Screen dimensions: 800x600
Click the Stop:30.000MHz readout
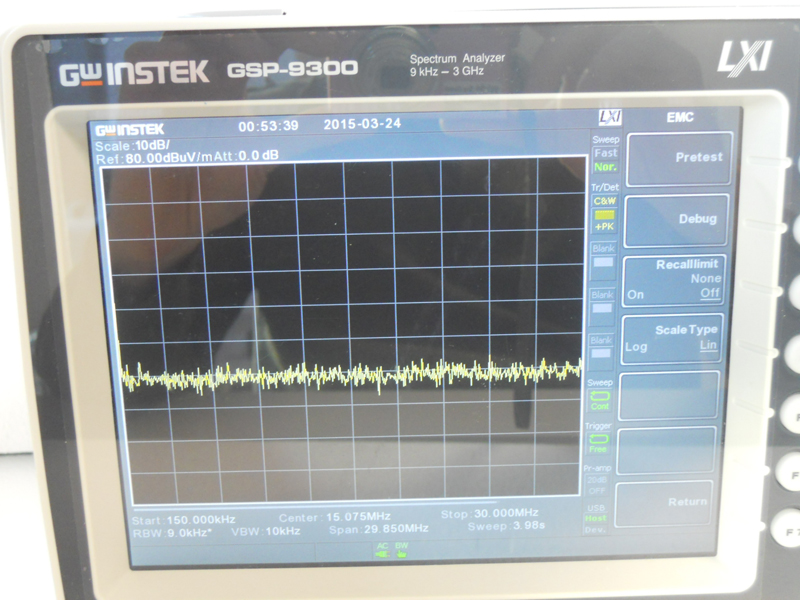[489, 513]
